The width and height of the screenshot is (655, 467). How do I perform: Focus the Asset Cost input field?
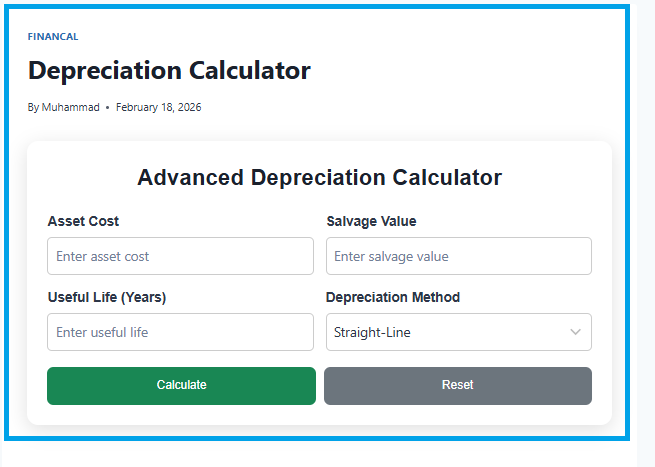pyautogui.click(x=180, y=256)
